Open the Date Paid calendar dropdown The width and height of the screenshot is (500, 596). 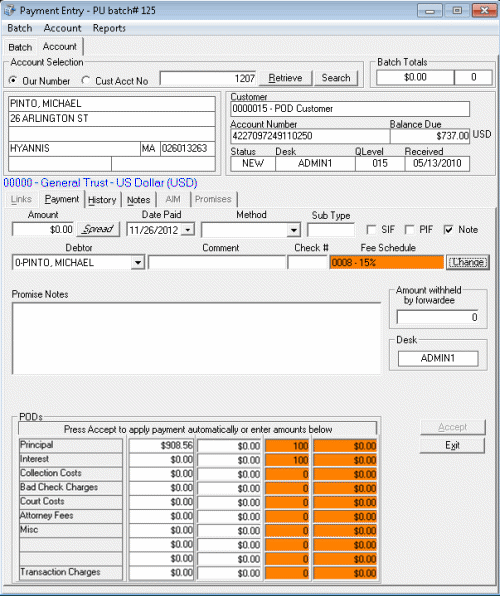188,230
